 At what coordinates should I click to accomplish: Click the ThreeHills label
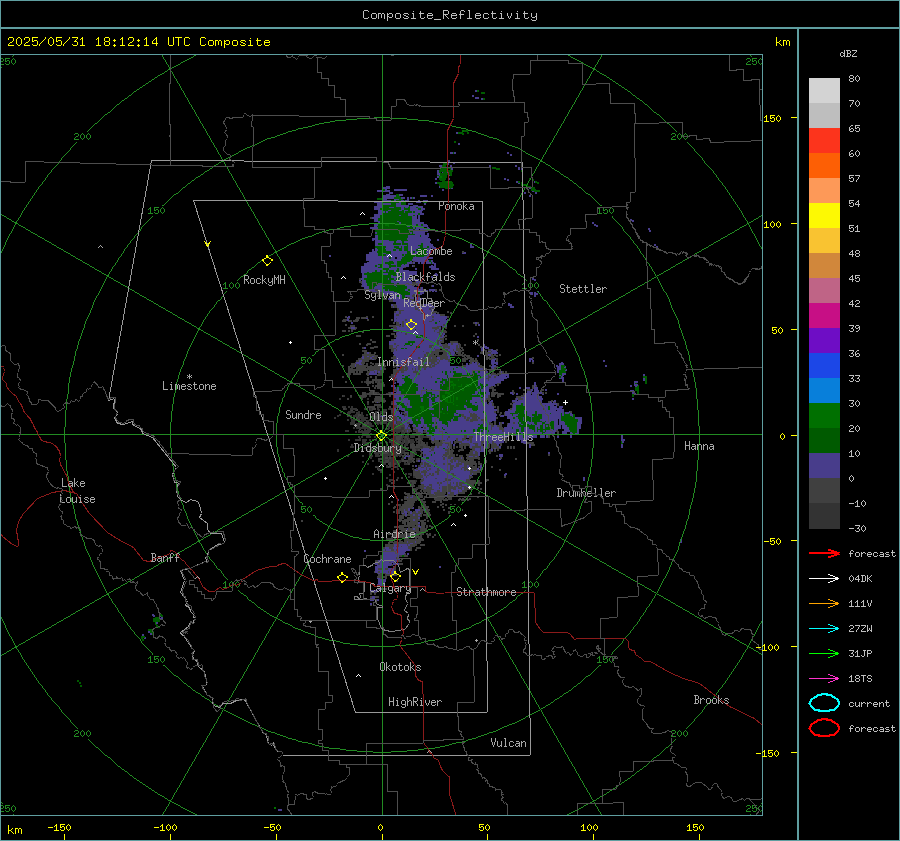click(503, 437)
